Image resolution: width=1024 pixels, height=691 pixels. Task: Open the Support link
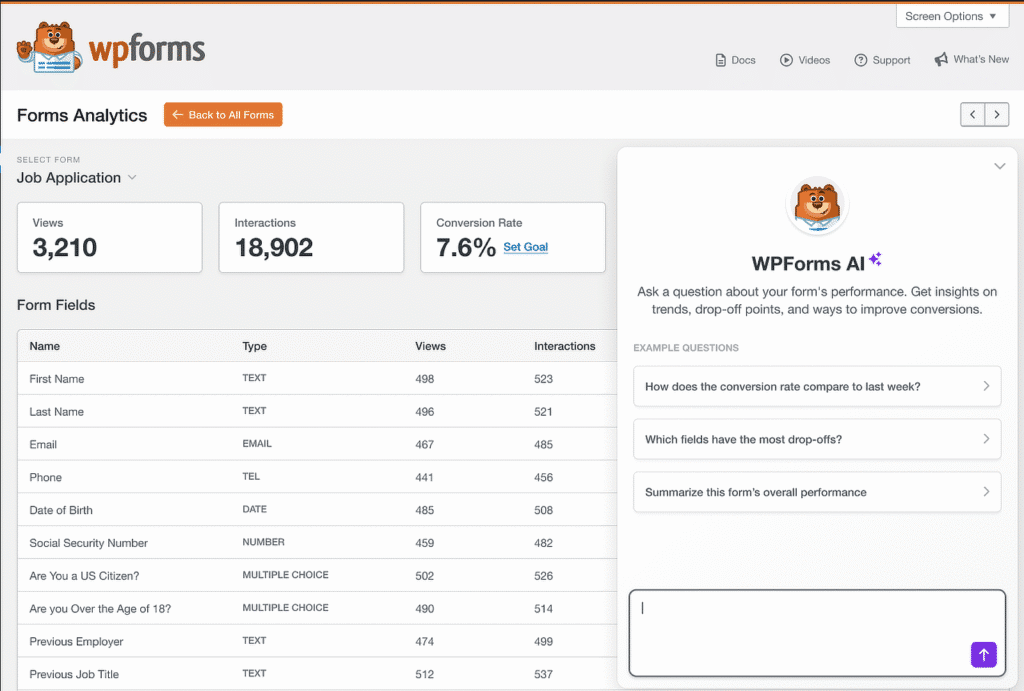[882, 60]
